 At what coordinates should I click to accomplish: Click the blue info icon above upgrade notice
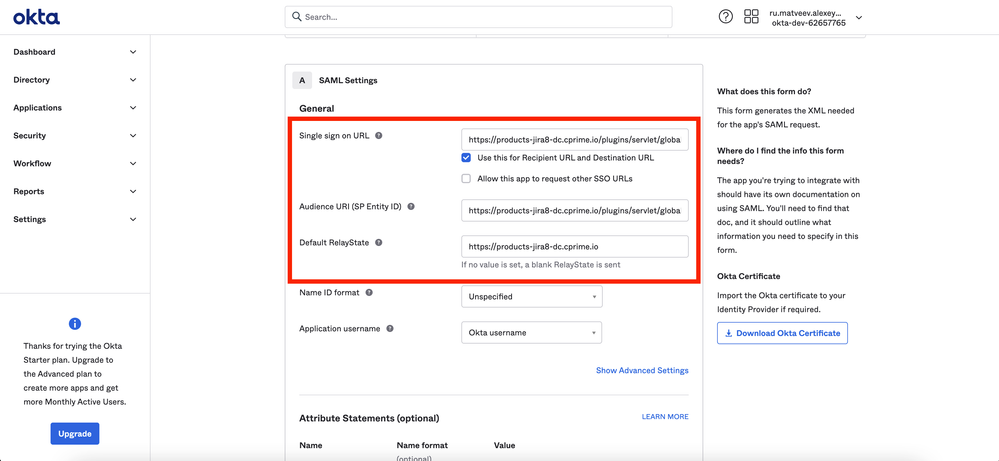pyautogui.click(x=75, y=323)
